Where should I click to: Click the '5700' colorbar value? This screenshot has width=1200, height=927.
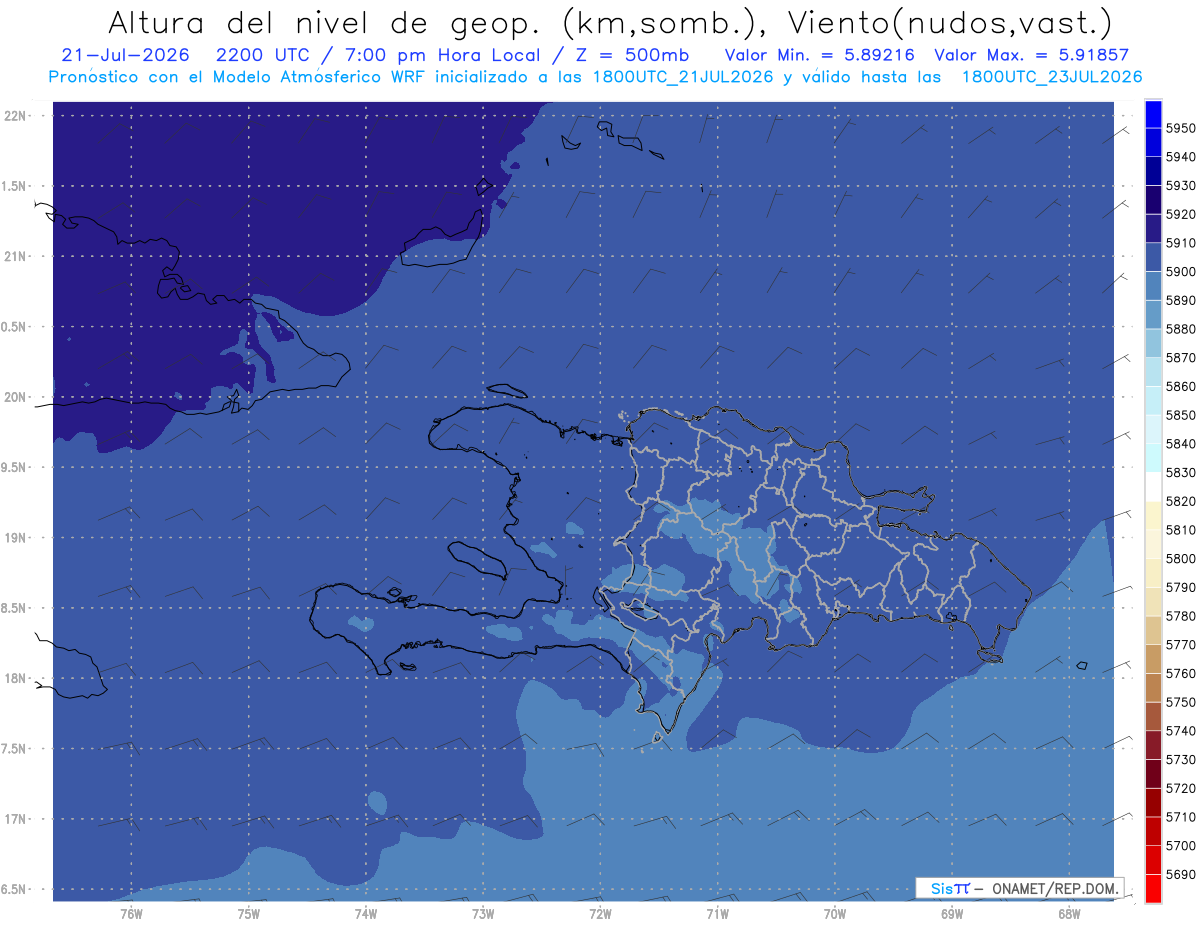1181,846
